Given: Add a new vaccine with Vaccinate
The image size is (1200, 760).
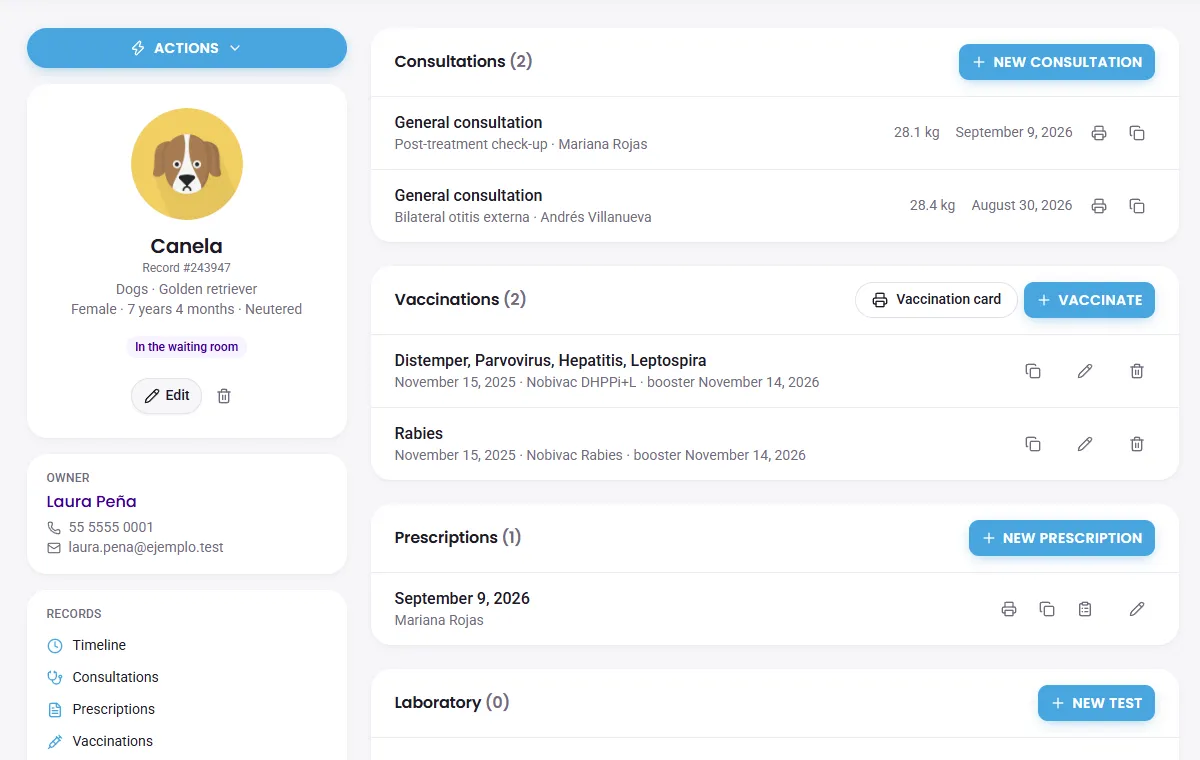Looking at the screenshot, I should pos(1089,300).
